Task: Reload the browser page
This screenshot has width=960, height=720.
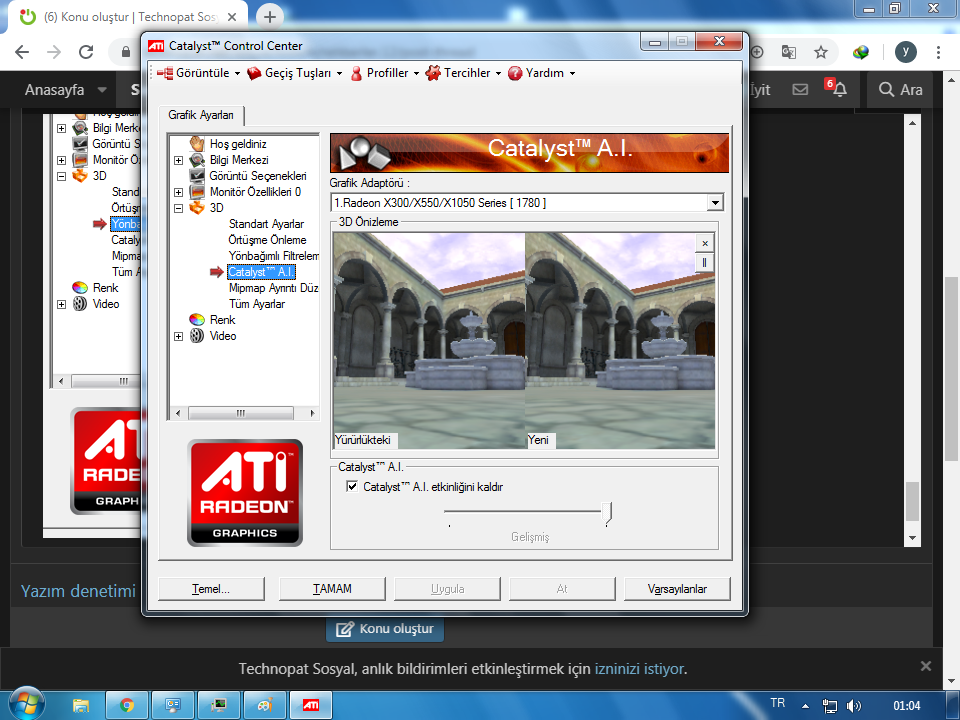Action: 86,52
